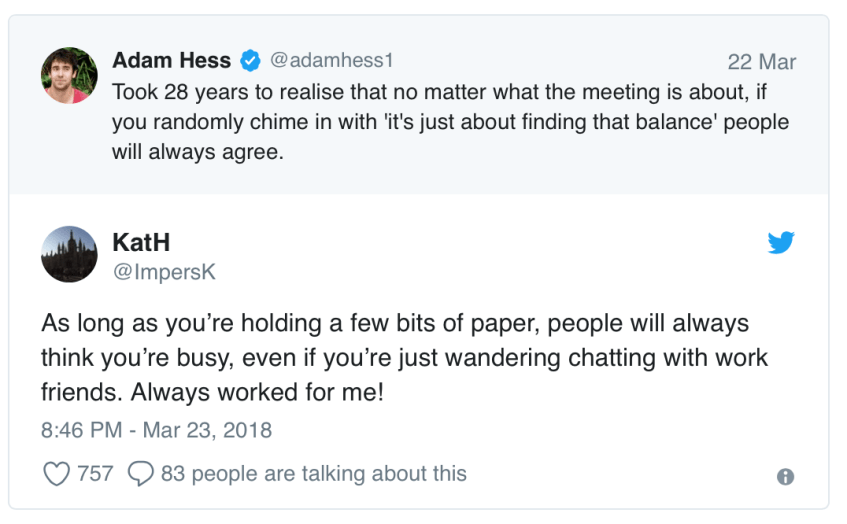The height and width of the screenshot is (524, 847).
Task: Click the quoted tweet text about finding balance
Action: [x=450, y=122]
